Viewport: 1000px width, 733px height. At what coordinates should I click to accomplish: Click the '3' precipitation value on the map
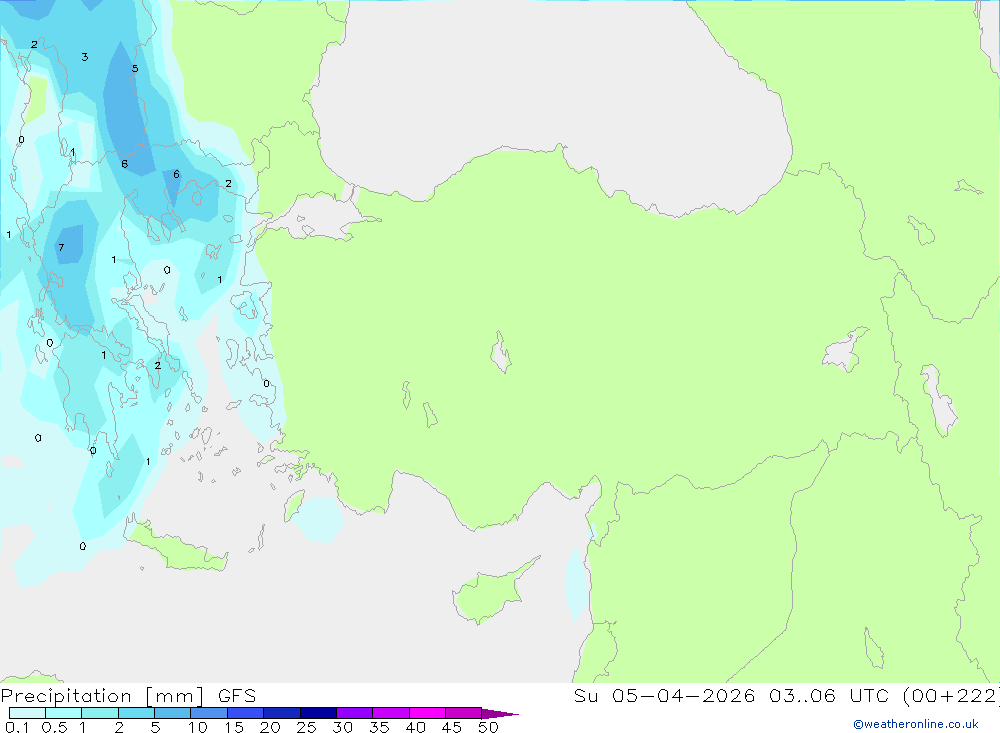click(85, 57)
